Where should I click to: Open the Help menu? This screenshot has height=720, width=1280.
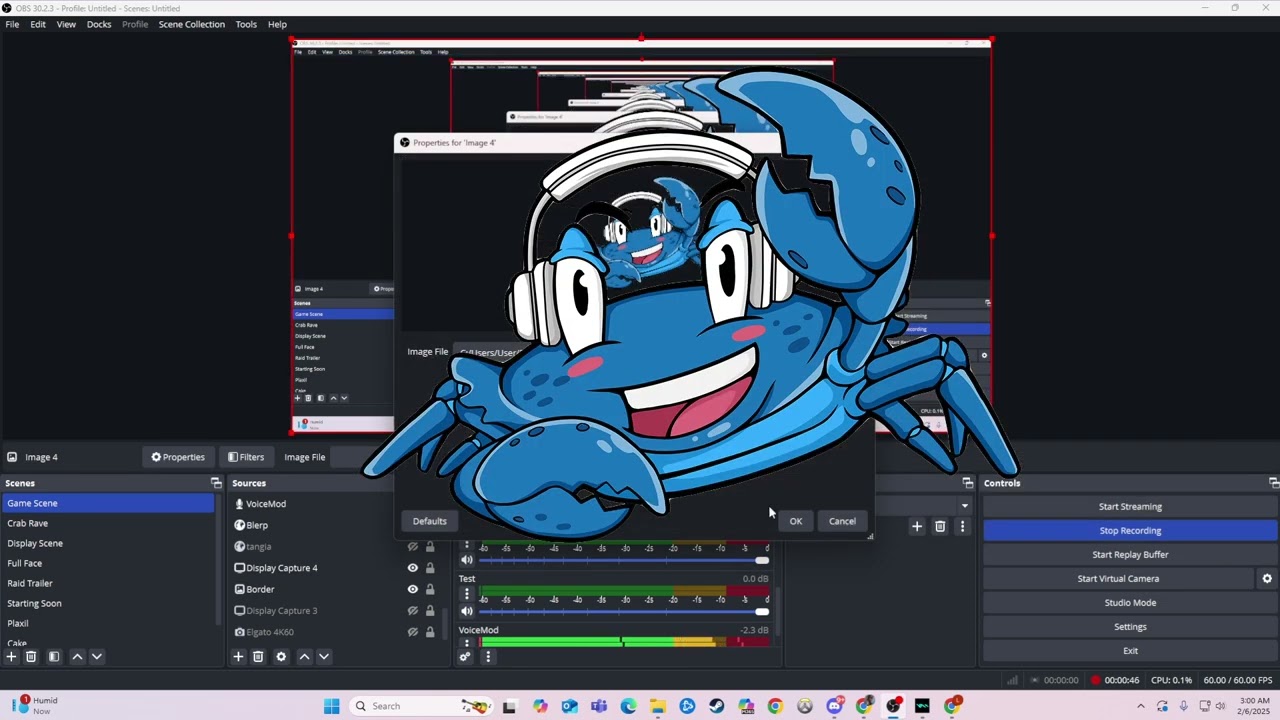(277, 24)
